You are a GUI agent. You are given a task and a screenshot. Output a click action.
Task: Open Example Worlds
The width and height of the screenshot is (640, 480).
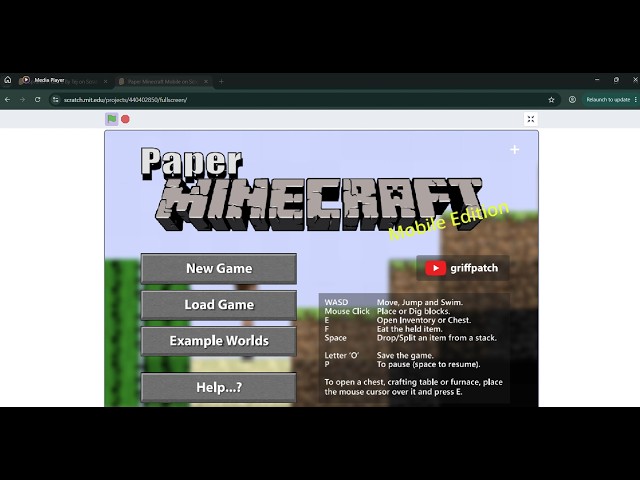[x=219, y=341]
